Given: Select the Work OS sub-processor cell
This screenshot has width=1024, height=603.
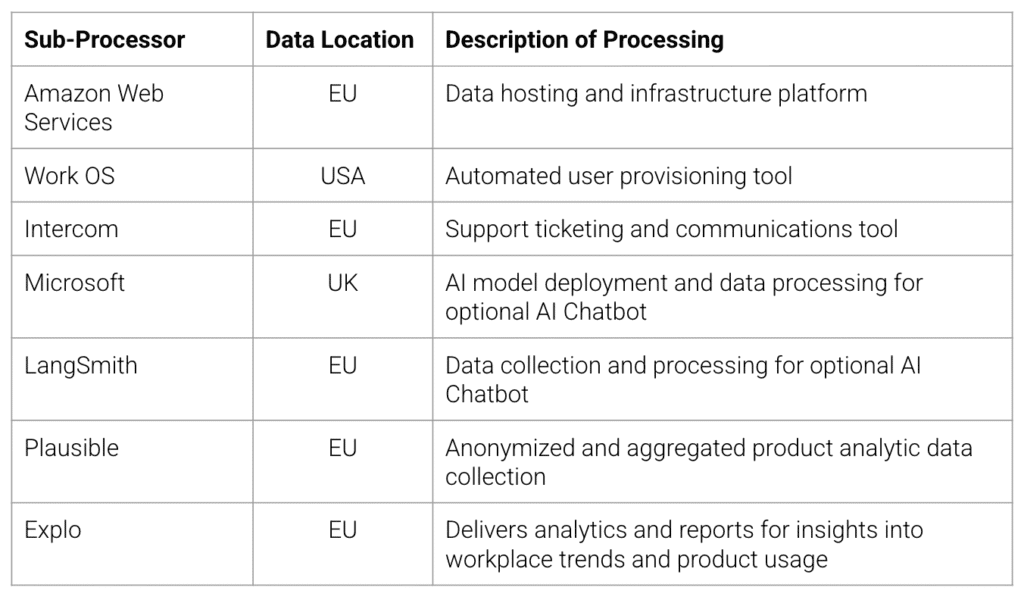Looking at the screenshot, I should [70, 176].
